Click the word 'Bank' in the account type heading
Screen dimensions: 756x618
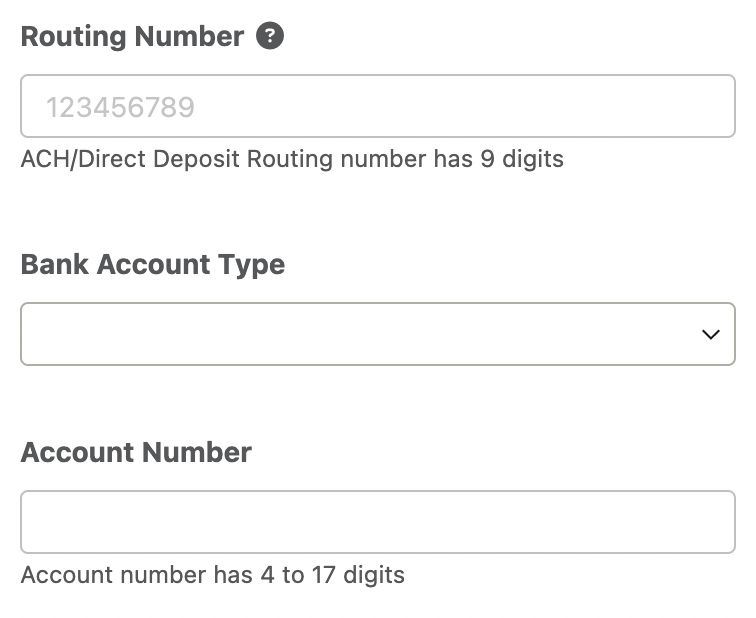point(55,264)
